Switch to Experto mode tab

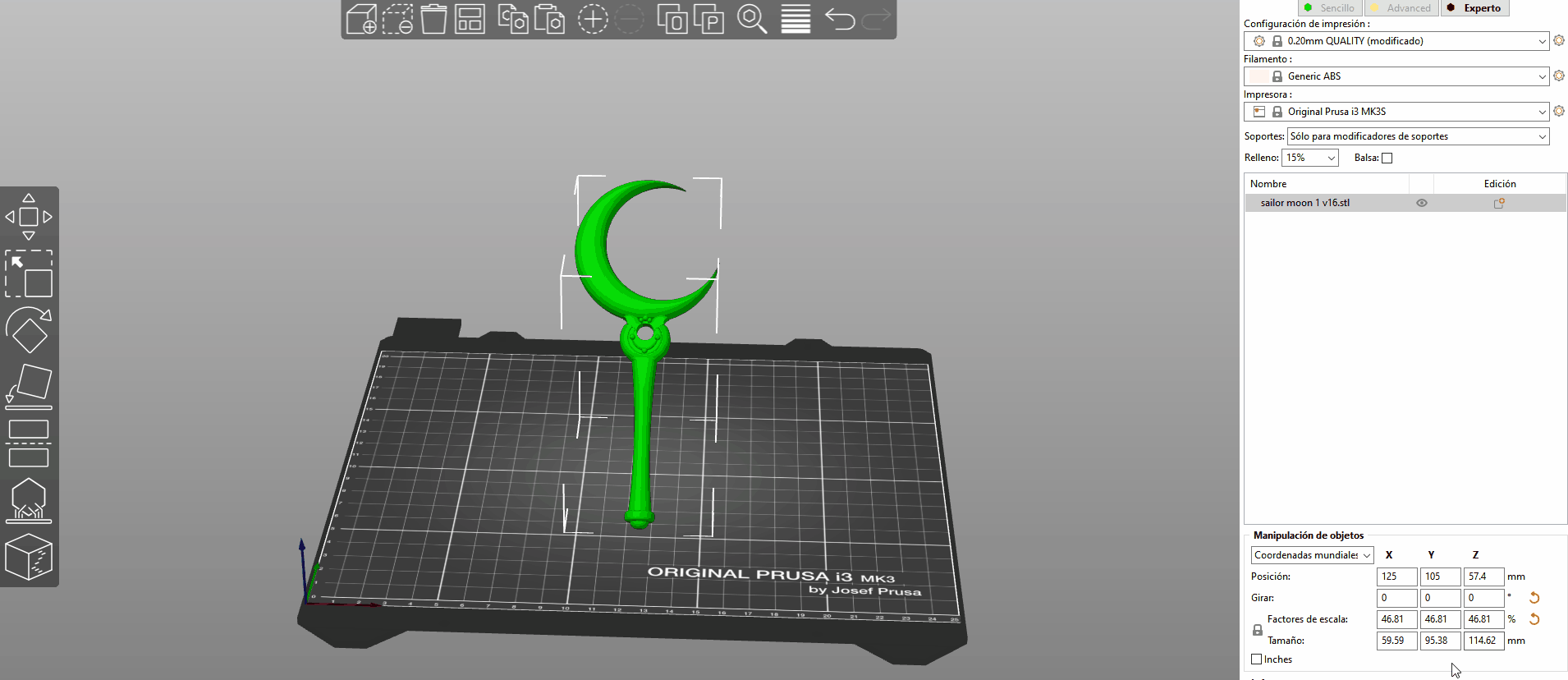(1474, 8)
